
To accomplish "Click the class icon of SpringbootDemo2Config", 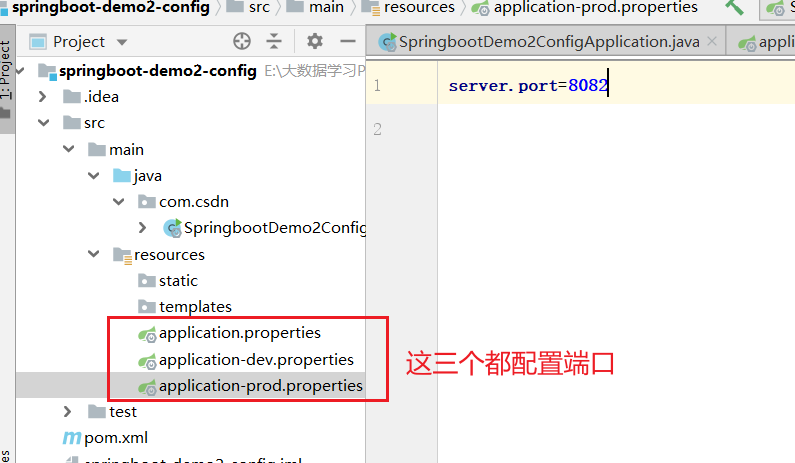I will click(172, 228).
